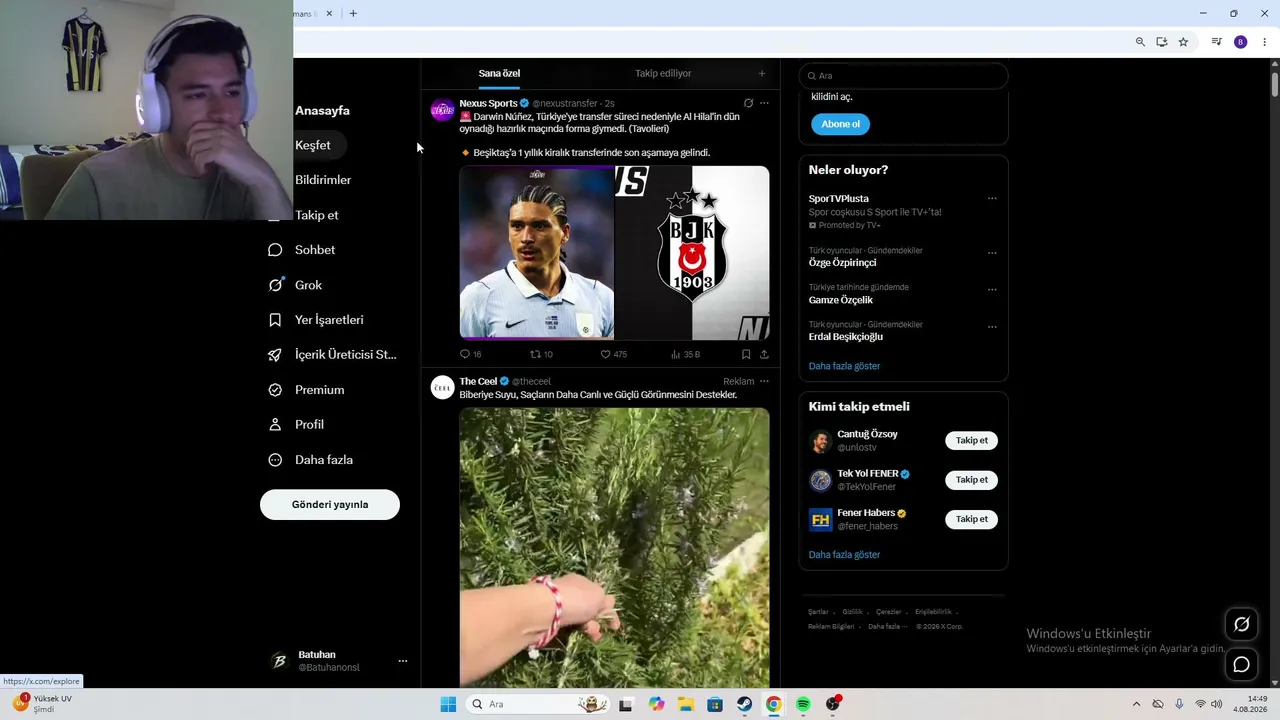
Task: Ask Grok about the Nexus Sports post
Action: pyautogui.click(x=748, y=103)
